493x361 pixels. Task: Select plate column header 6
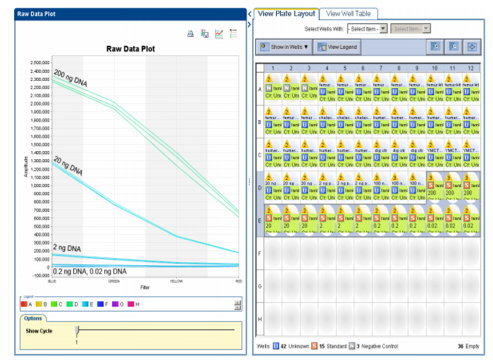(363, 68)
